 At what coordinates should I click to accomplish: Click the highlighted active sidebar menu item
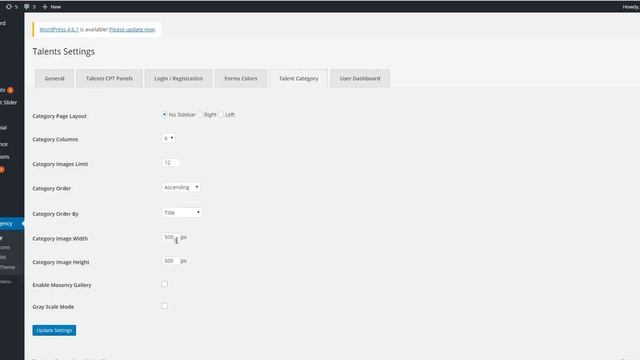pyautogui.click(x=11, y=224)
